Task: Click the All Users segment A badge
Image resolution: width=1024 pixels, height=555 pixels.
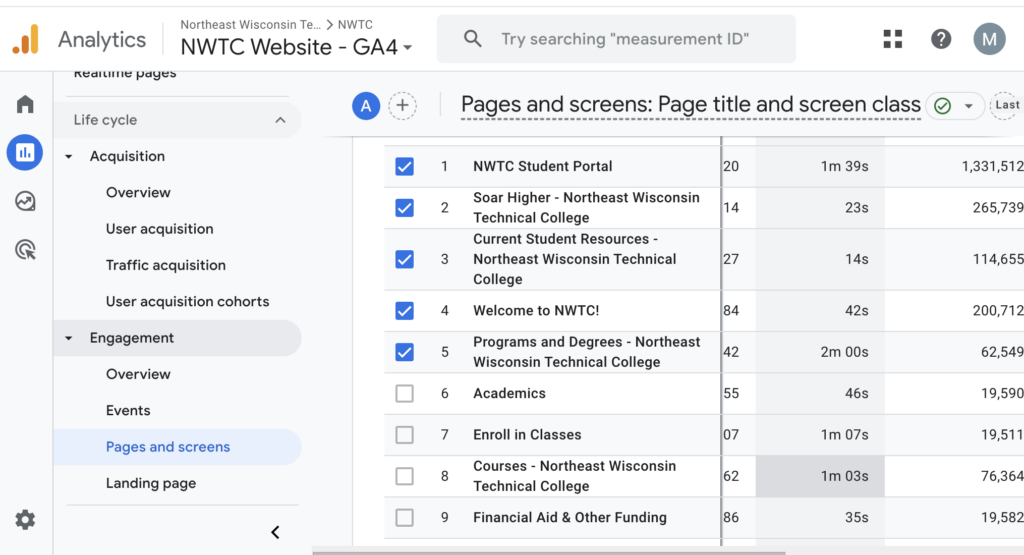Action: point(366,106)
